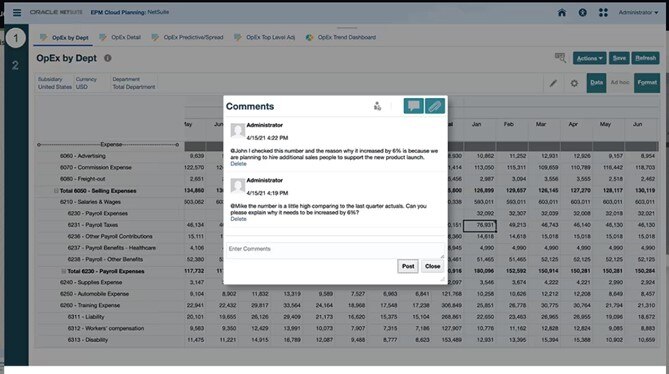This screenshot has height=374, width=669.
Task: Click the Post button
Action: 408,266
